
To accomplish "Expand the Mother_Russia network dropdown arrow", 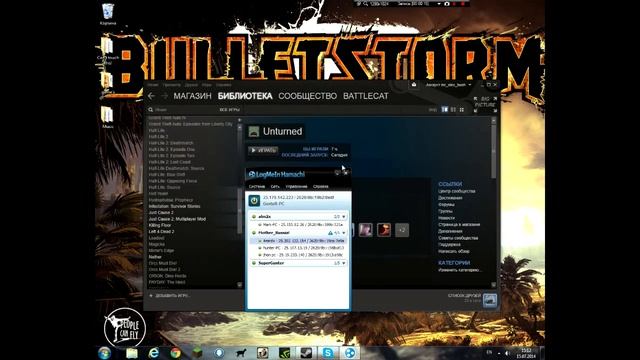I will (344, 233).
